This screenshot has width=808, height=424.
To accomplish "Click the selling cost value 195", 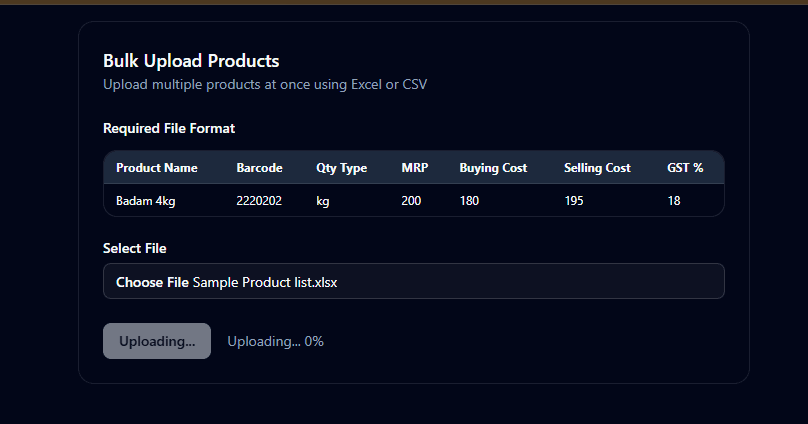I will (574, 201).
